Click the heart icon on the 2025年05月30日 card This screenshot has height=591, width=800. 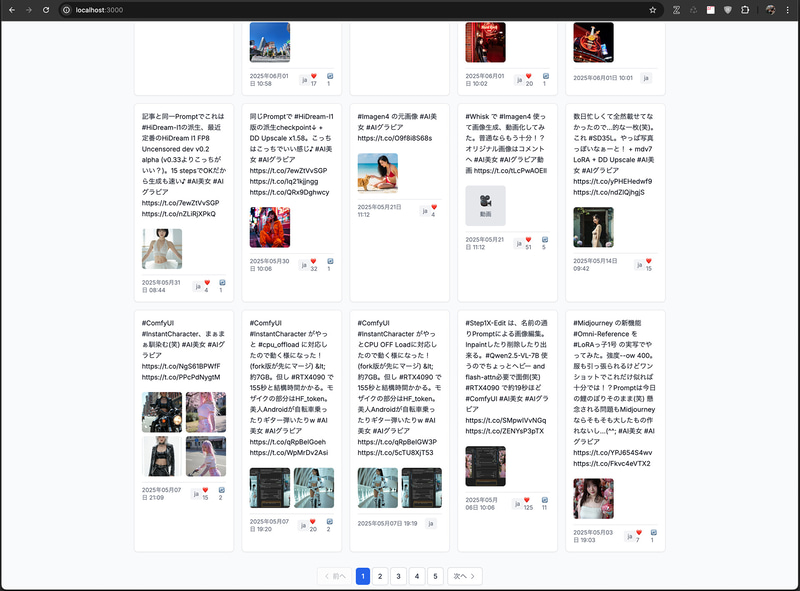[x=313, y=261]
